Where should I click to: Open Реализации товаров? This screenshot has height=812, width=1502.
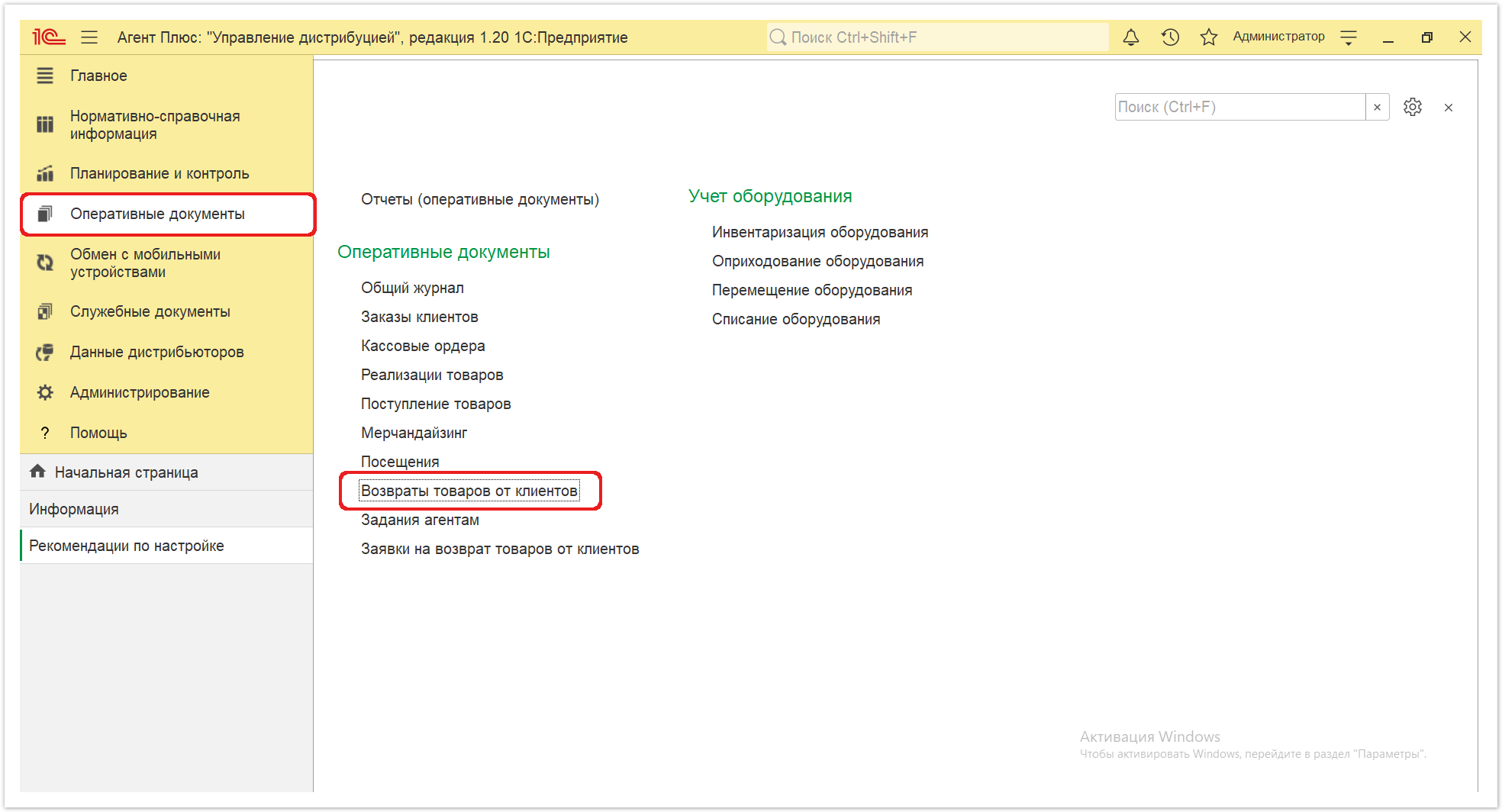pos(432,375)
